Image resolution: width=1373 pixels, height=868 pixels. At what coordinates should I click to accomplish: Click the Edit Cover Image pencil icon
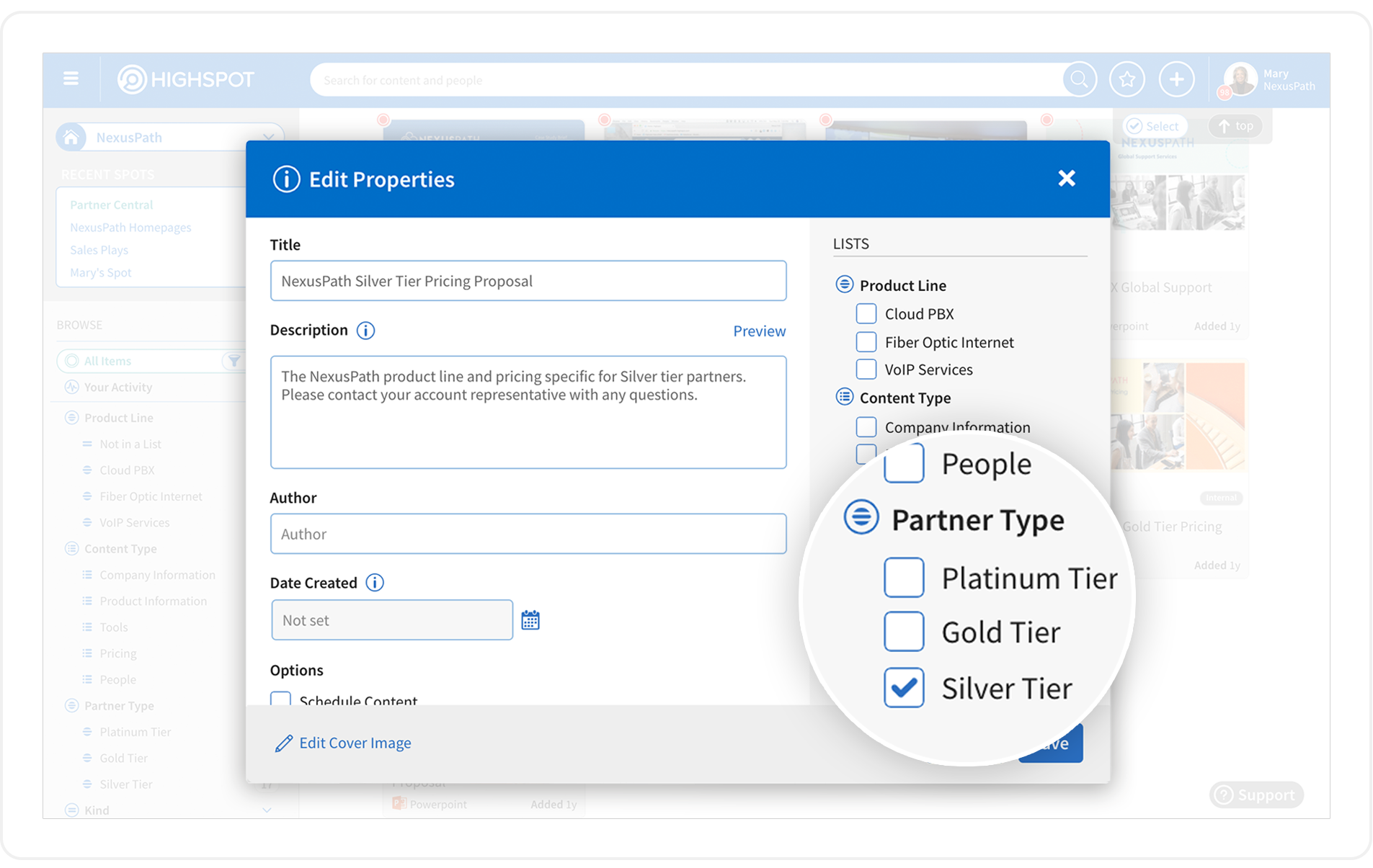pos(284,743)
